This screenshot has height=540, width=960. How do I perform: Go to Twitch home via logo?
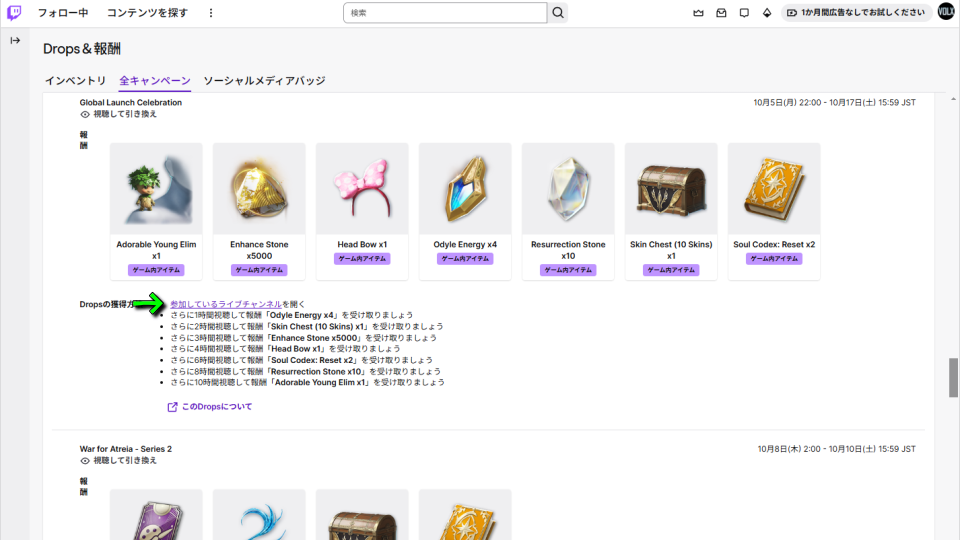(x=13, y=13)
